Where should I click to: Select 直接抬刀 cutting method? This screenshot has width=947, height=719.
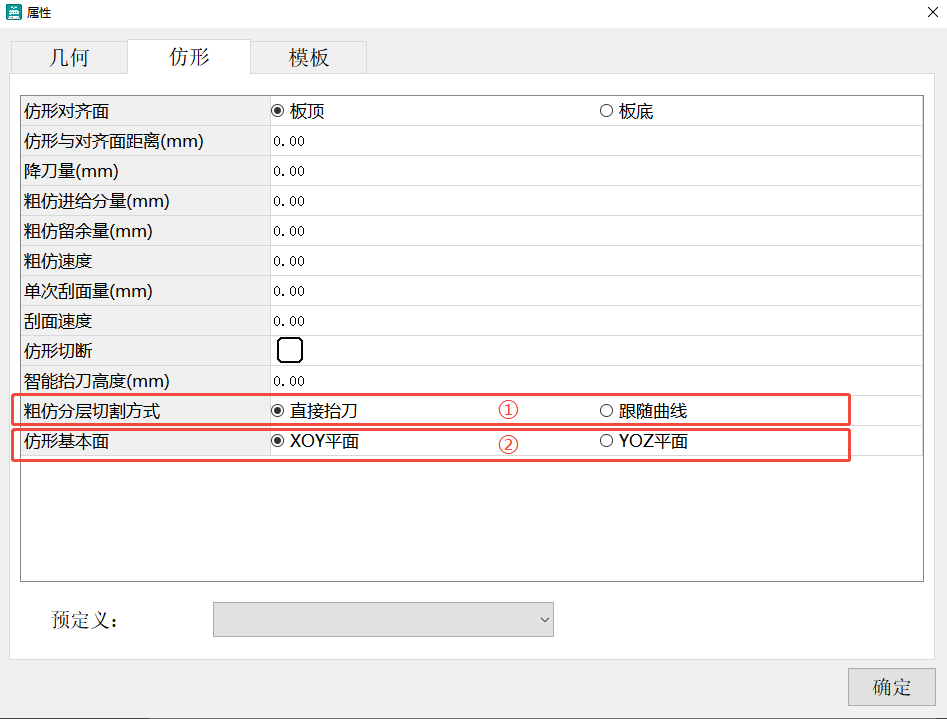[278, 410]
